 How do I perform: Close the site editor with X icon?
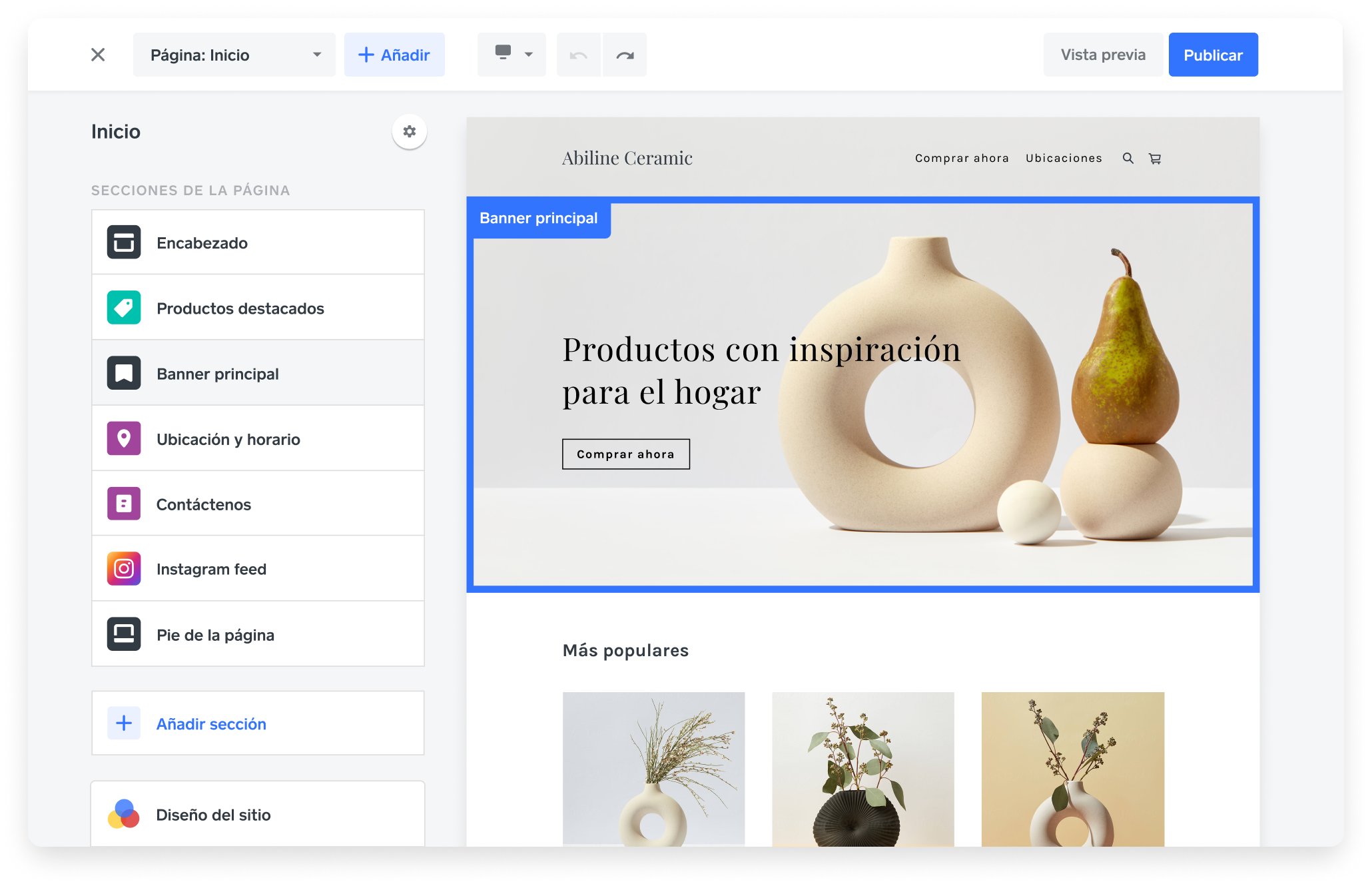pyautogui.click(x=98, y=55)
